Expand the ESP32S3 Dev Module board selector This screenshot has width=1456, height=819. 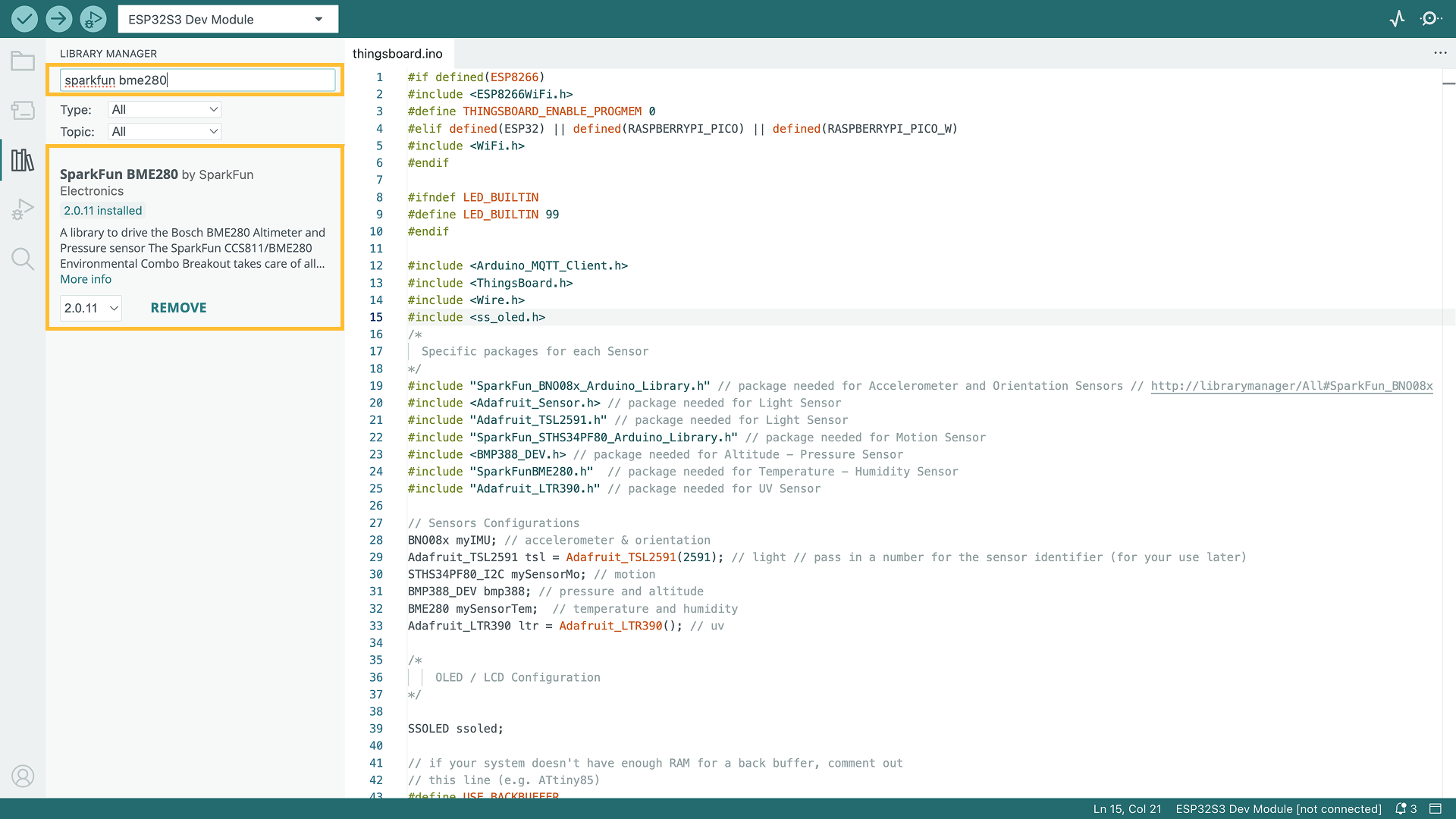coord(227,19)
